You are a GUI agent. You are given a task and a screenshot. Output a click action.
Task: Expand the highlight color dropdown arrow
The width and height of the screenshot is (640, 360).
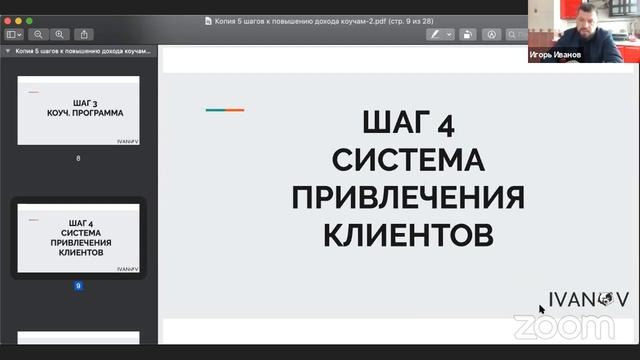449,35
